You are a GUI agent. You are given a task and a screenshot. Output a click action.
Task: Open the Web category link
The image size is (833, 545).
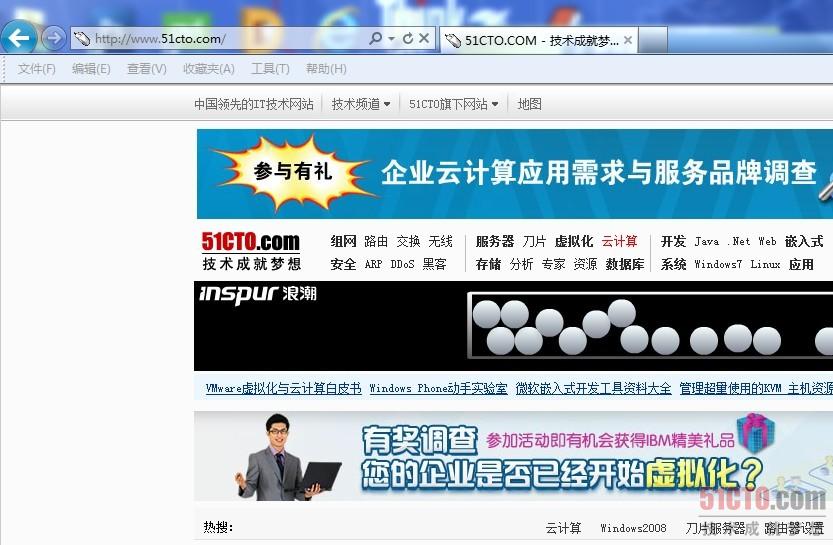[x=767, y=242]
